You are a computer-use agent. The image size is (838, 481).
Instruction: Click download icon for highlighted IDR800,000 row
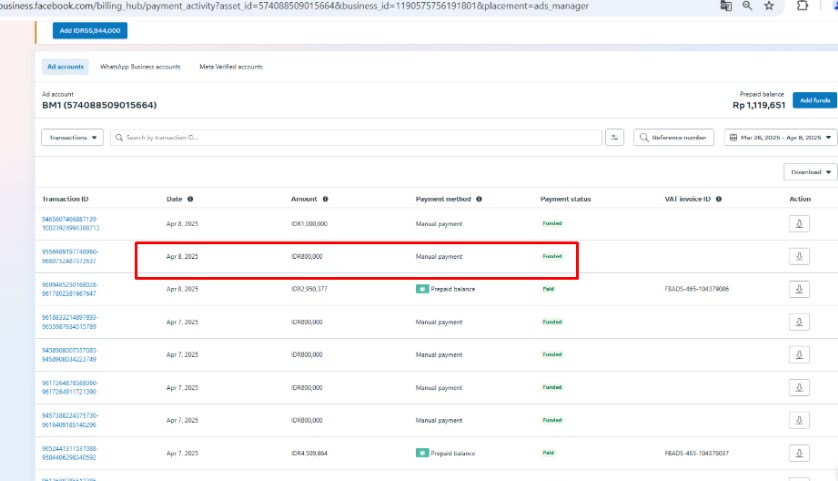[799, 257]
